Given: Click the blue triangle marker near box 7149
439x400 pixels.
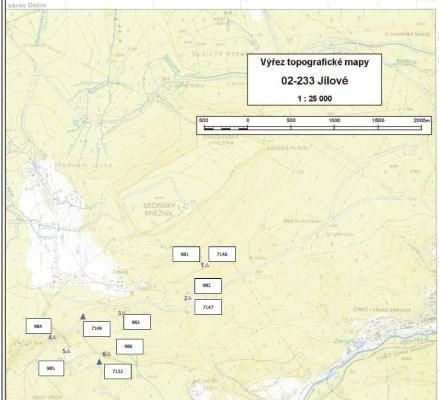Looking at the screenshot, I should 83,316.
